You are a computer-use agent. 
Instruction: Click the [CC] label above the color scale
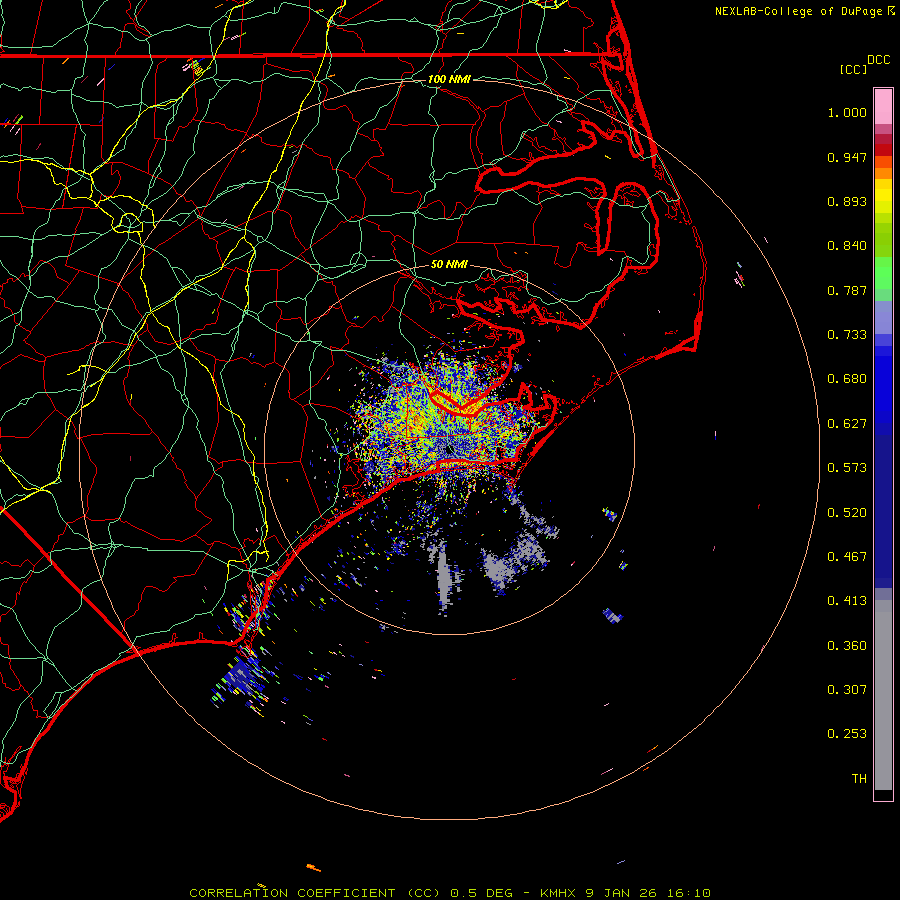tap(853, 69)
